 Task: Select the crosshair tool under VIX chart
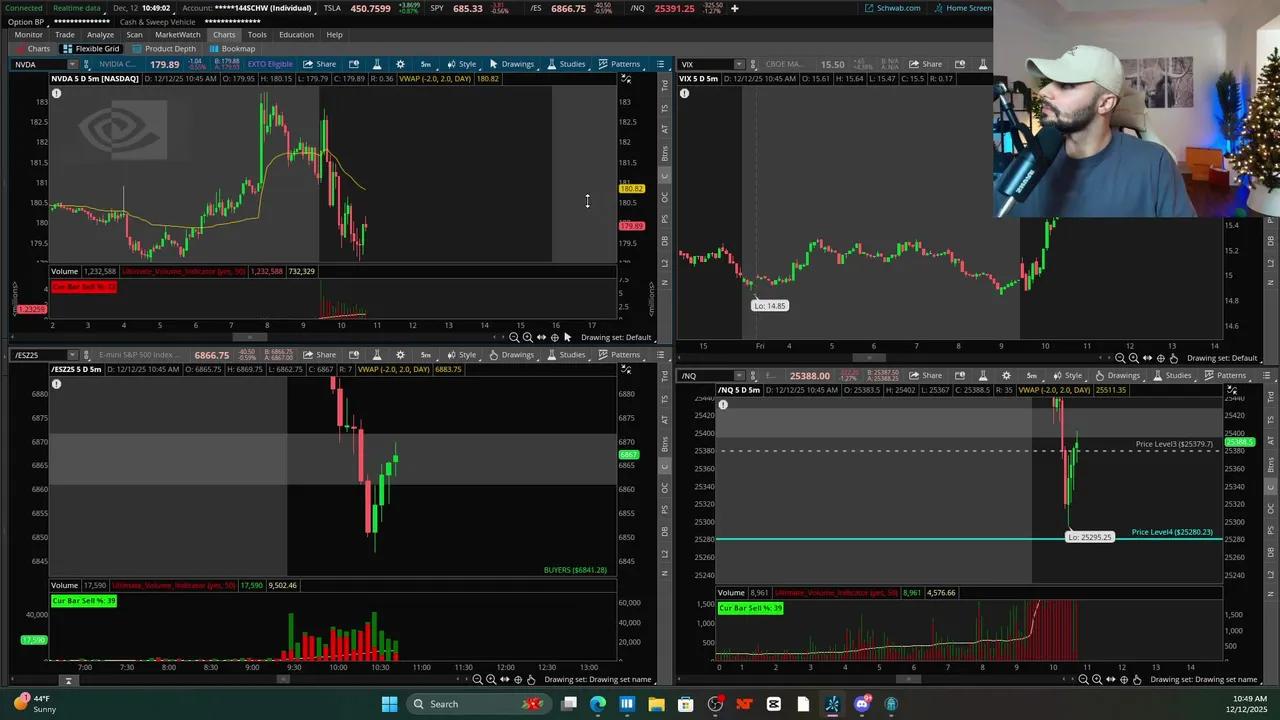click(x=1160, y=358)
